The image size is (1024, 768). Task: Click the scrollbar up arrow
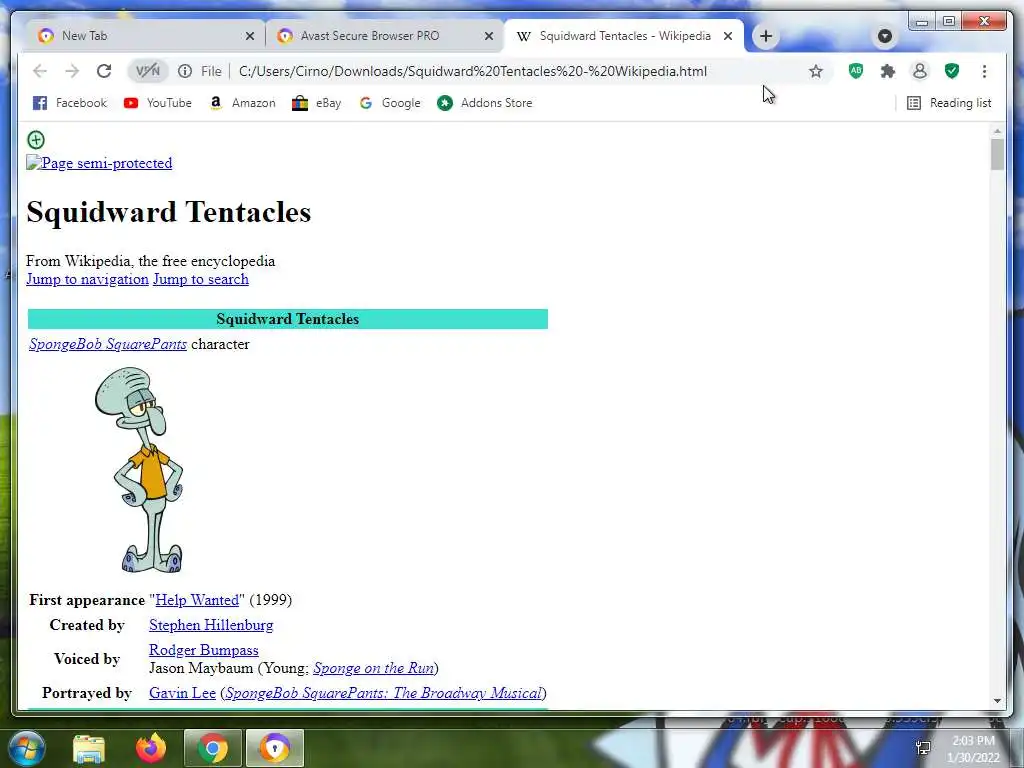click(x=997, y=131)
